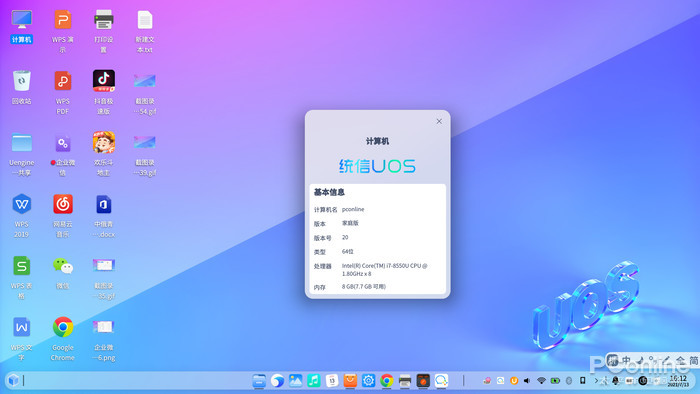Click the computer name value pconline
700x394 pixels.
(x=353, y=209)
